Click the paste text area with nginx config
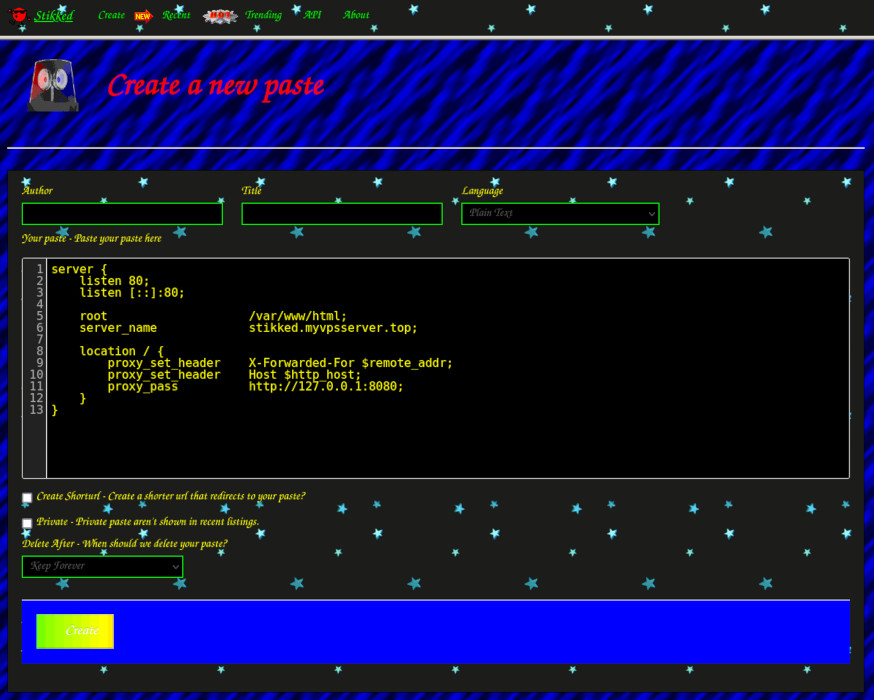Viewport: 874px width, 700px height. click(x=440, y=370)
